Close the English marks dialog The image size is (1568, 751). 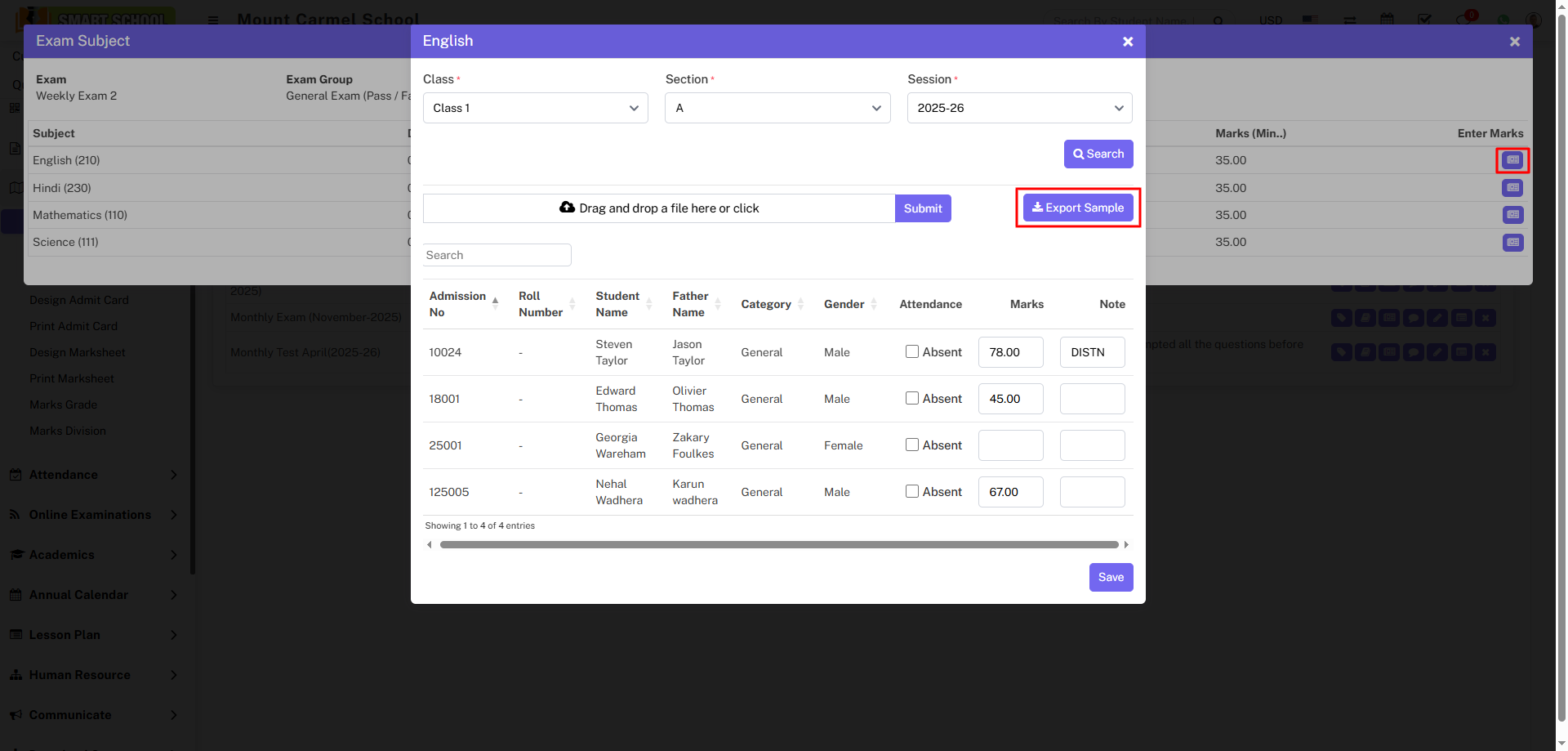tap(1127, 42)
